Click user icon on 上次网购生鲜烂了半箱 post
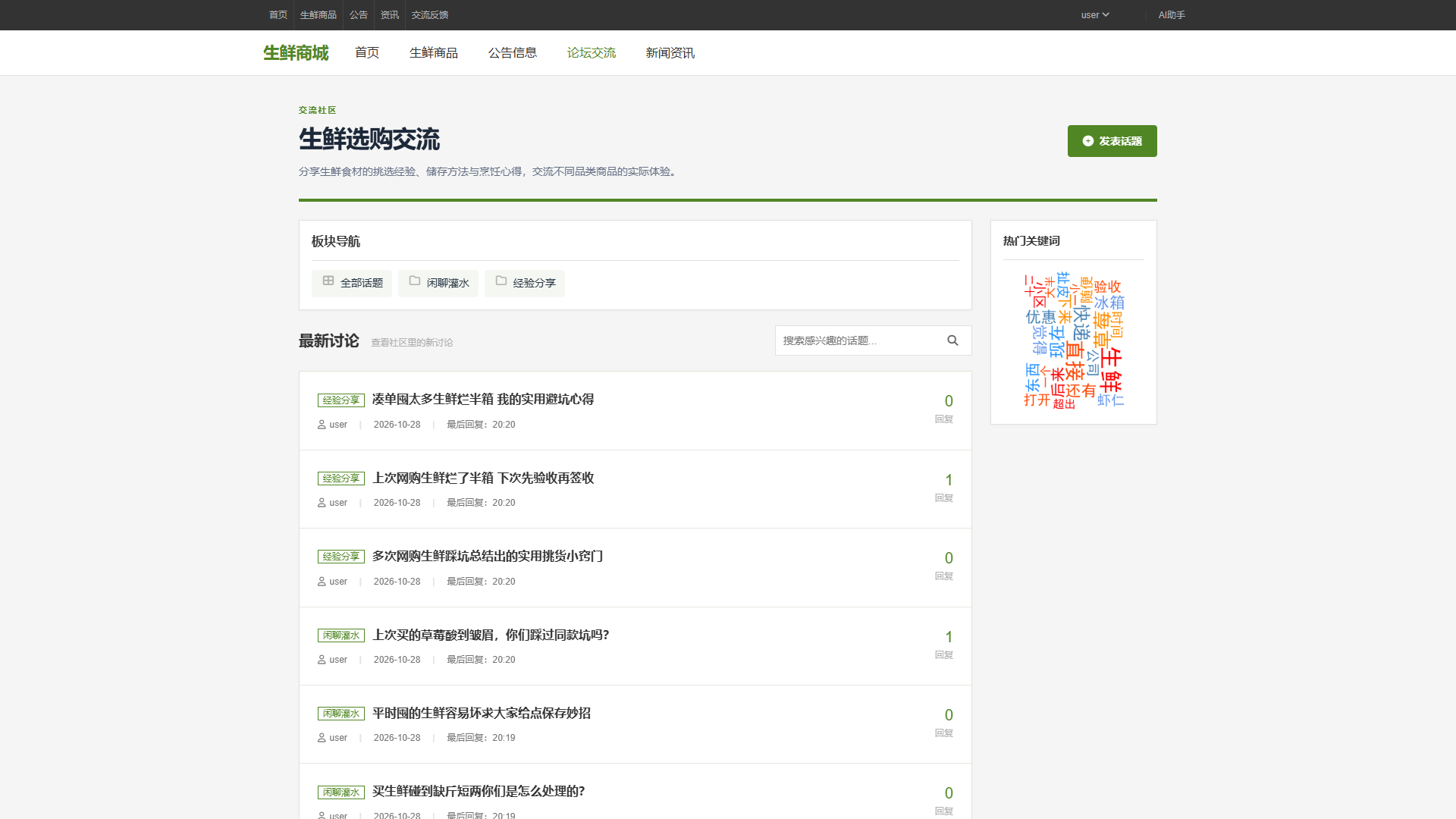This screenshot has width=1456, height=819. tap(322, 503)
